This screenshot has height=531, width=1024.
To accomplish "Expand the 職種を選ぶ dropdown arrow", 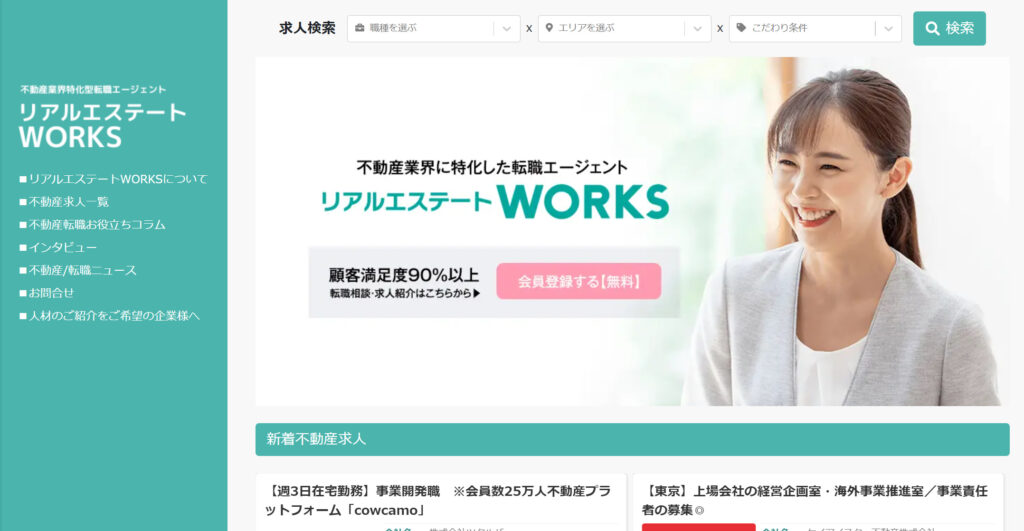I will pos(507,29).
